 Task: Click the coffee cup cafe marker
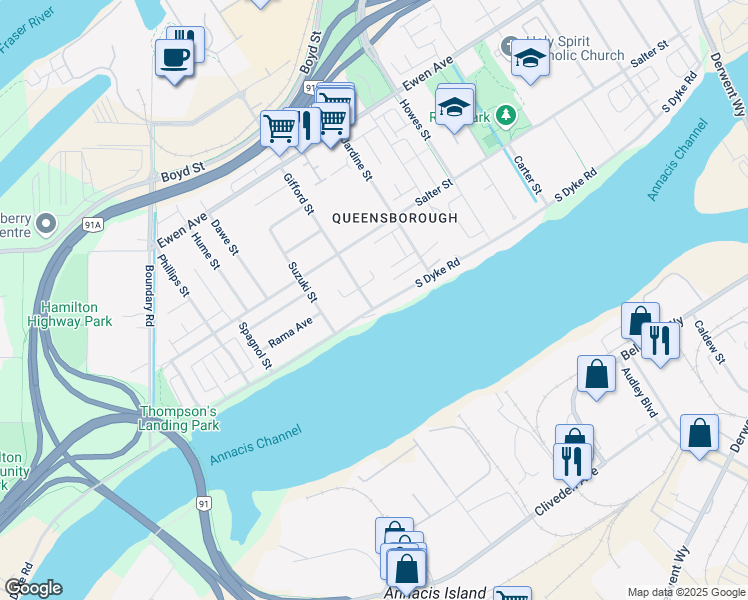coord(175,61)
